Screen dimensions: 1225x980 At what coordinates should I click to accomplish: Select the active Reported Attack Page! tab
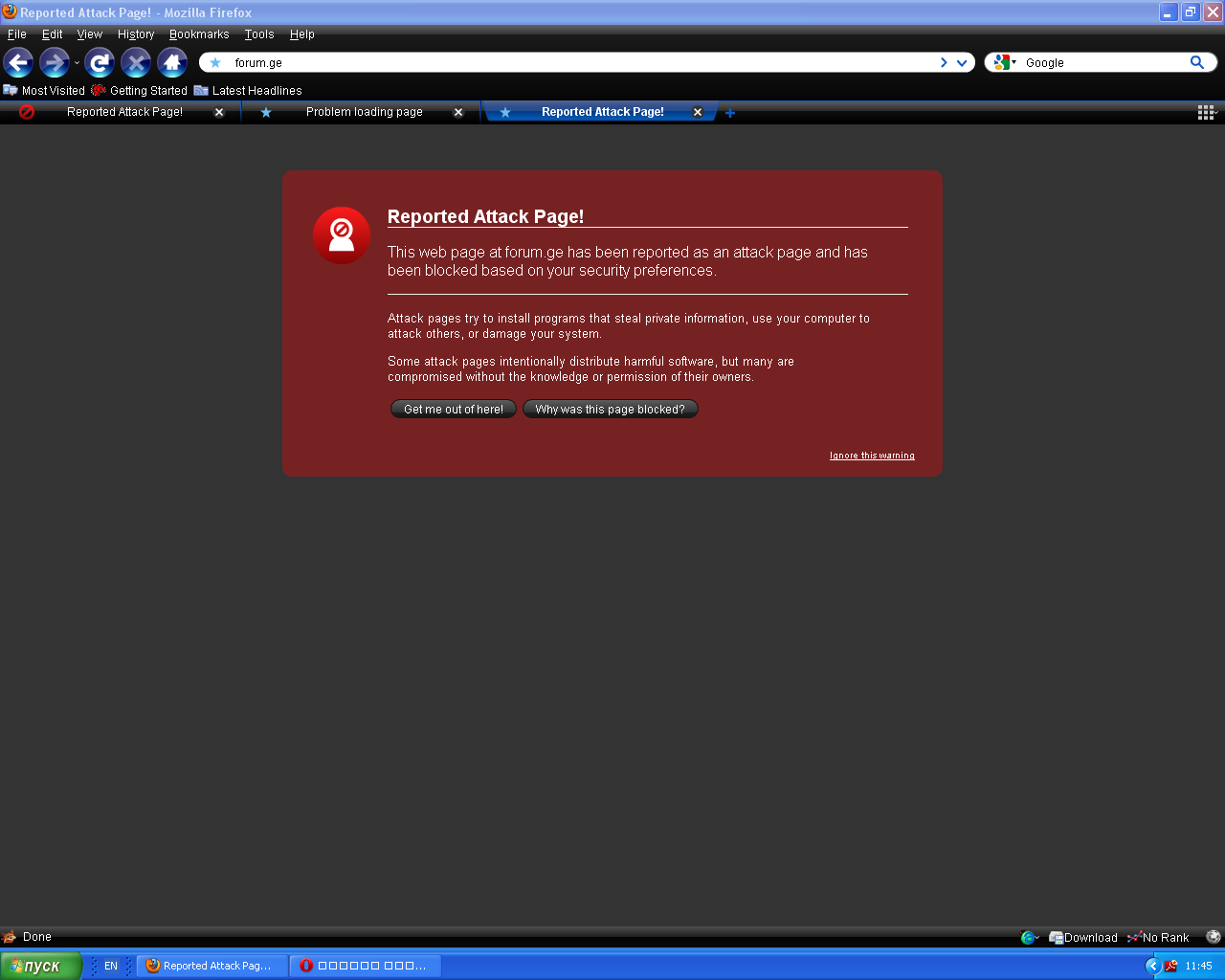602,112
